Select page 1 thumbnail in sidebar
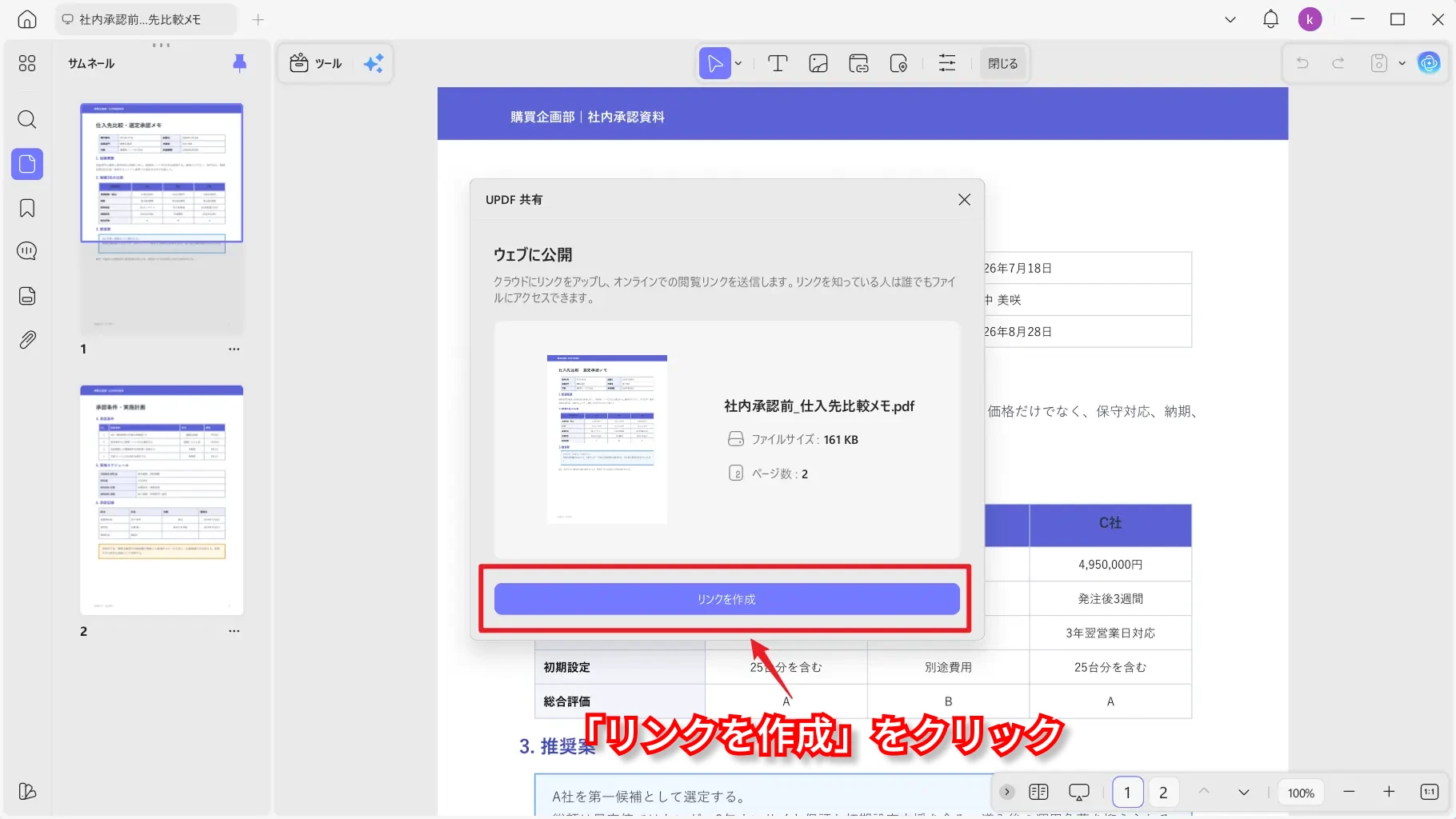1456x819 pixels. tap(162, 219)
